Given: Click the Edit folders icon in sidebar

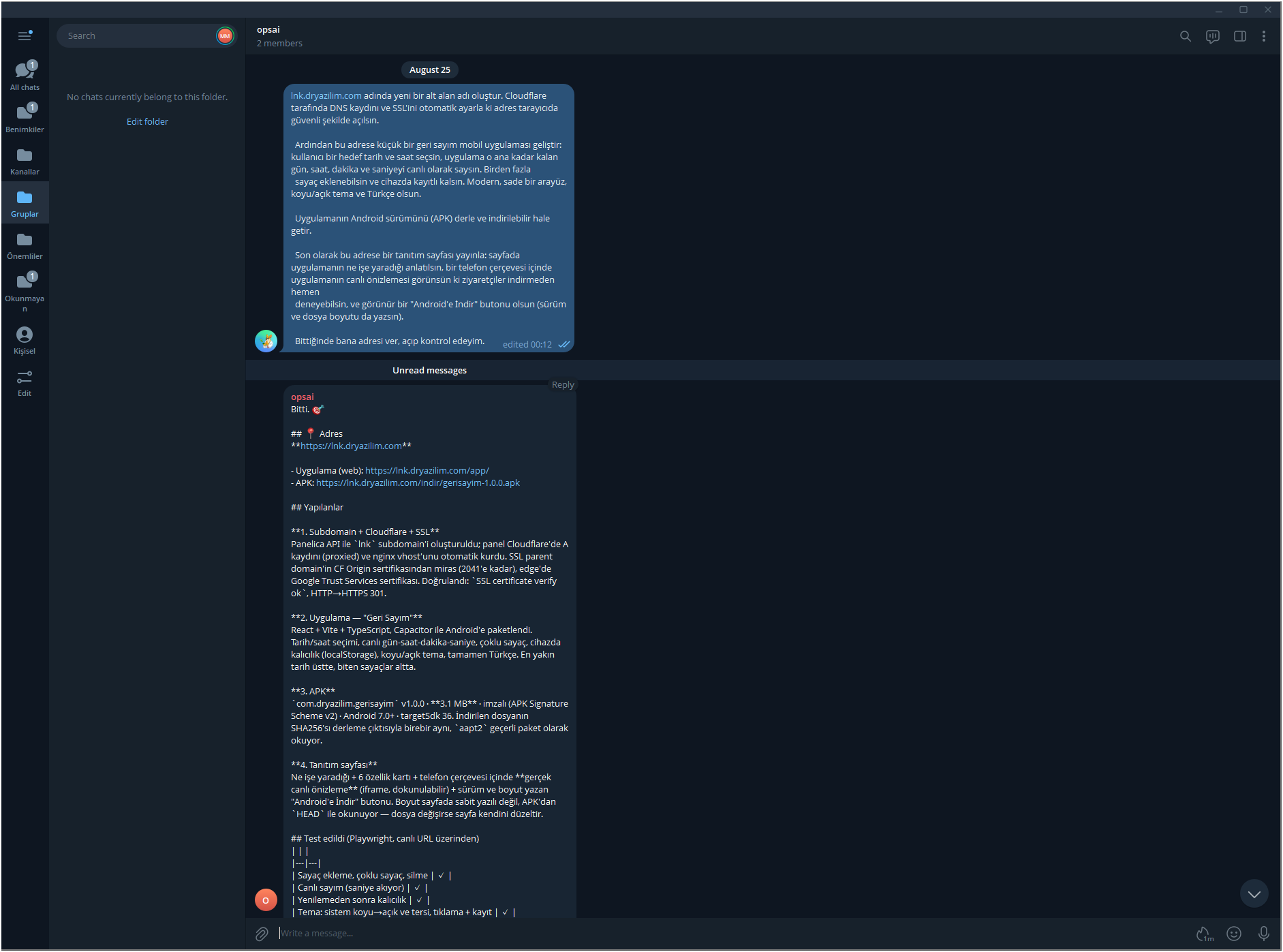Looking at the screenshot, I should coord(25,382).
